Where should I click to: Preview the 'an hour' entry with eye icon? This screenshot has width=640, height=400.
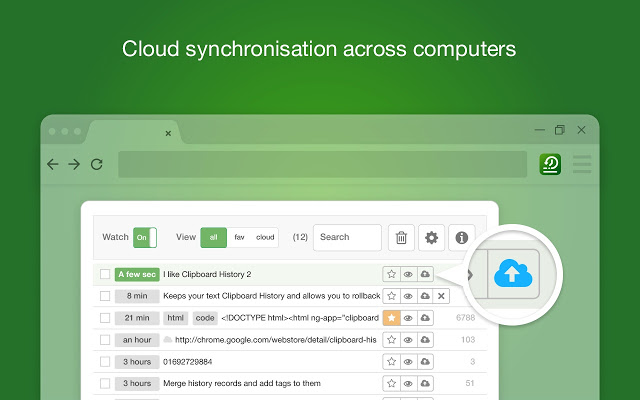408,340
